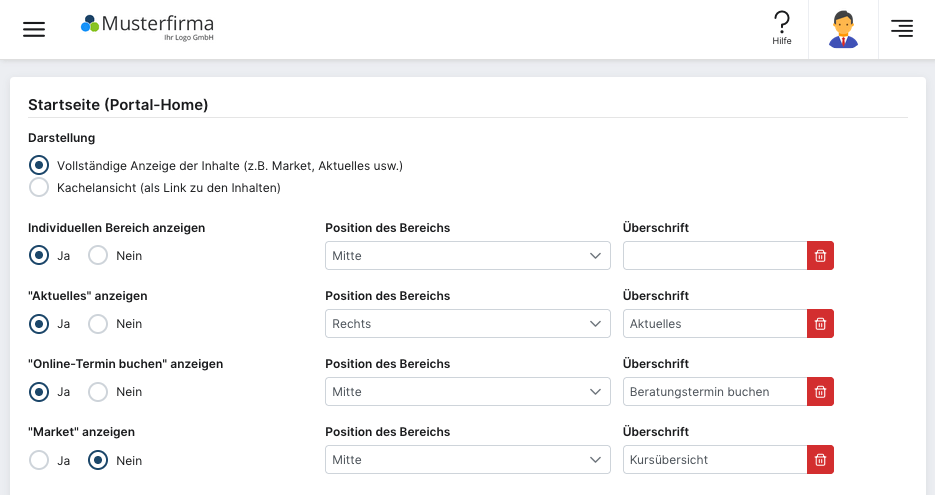Select Nein for Individuellen Bereich anzeigen
The width and height of the screenshot is (935, 495).
tap(98, 256)
